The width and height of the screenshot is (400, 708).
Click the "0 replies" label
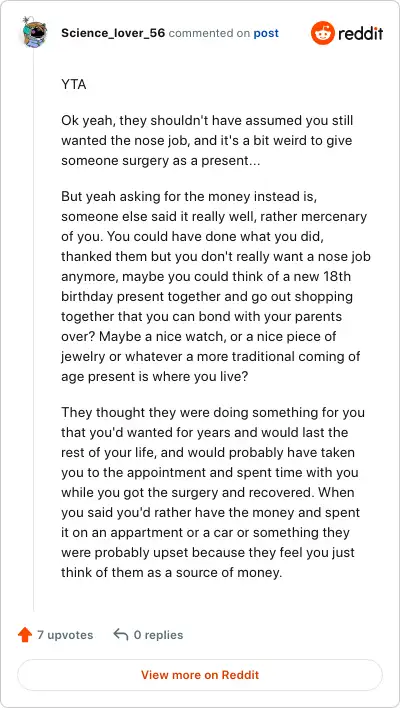158,635
